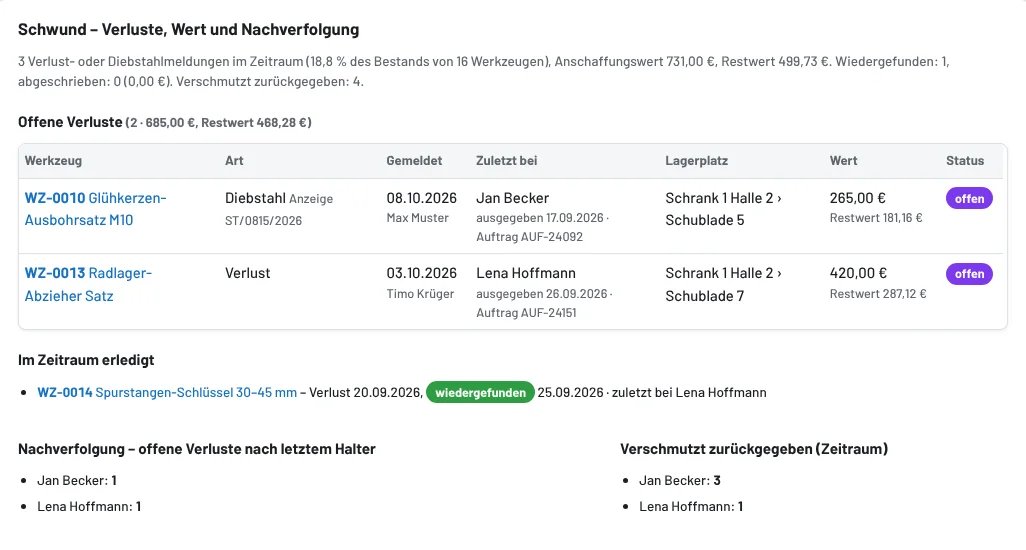Select the ST/0815/2026 report number
Viewport: 1026px width, 550px height.
[x=264, y=220]
